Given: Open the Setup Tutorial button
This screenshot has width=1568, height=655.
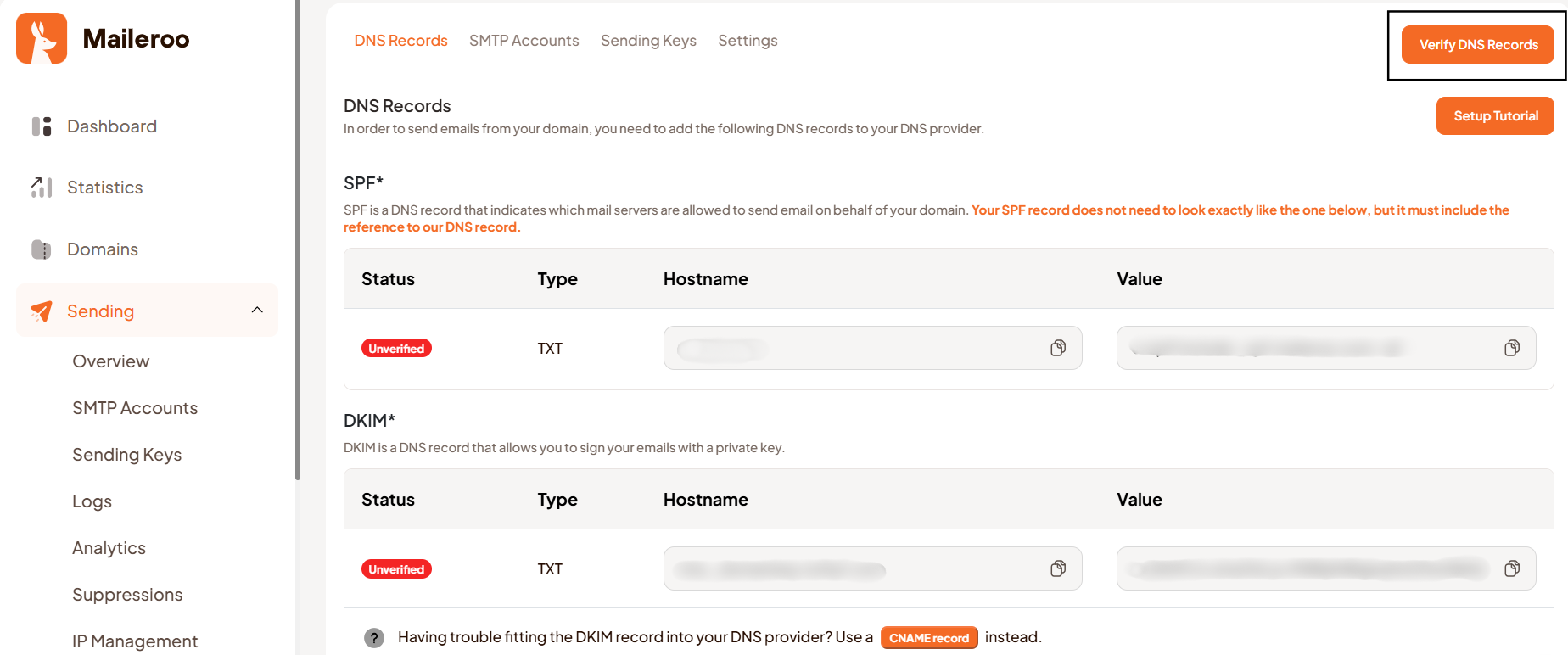Looking at the screenshot, I should tap(1495, 116).
